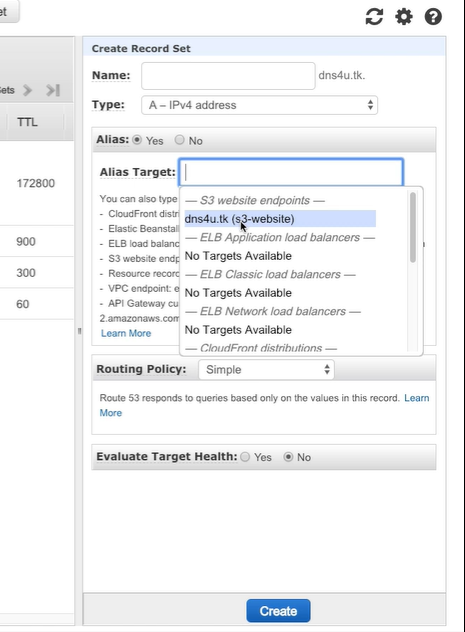465x632 pixels.
Task: Go to next page of record sets
Action: 27,90
